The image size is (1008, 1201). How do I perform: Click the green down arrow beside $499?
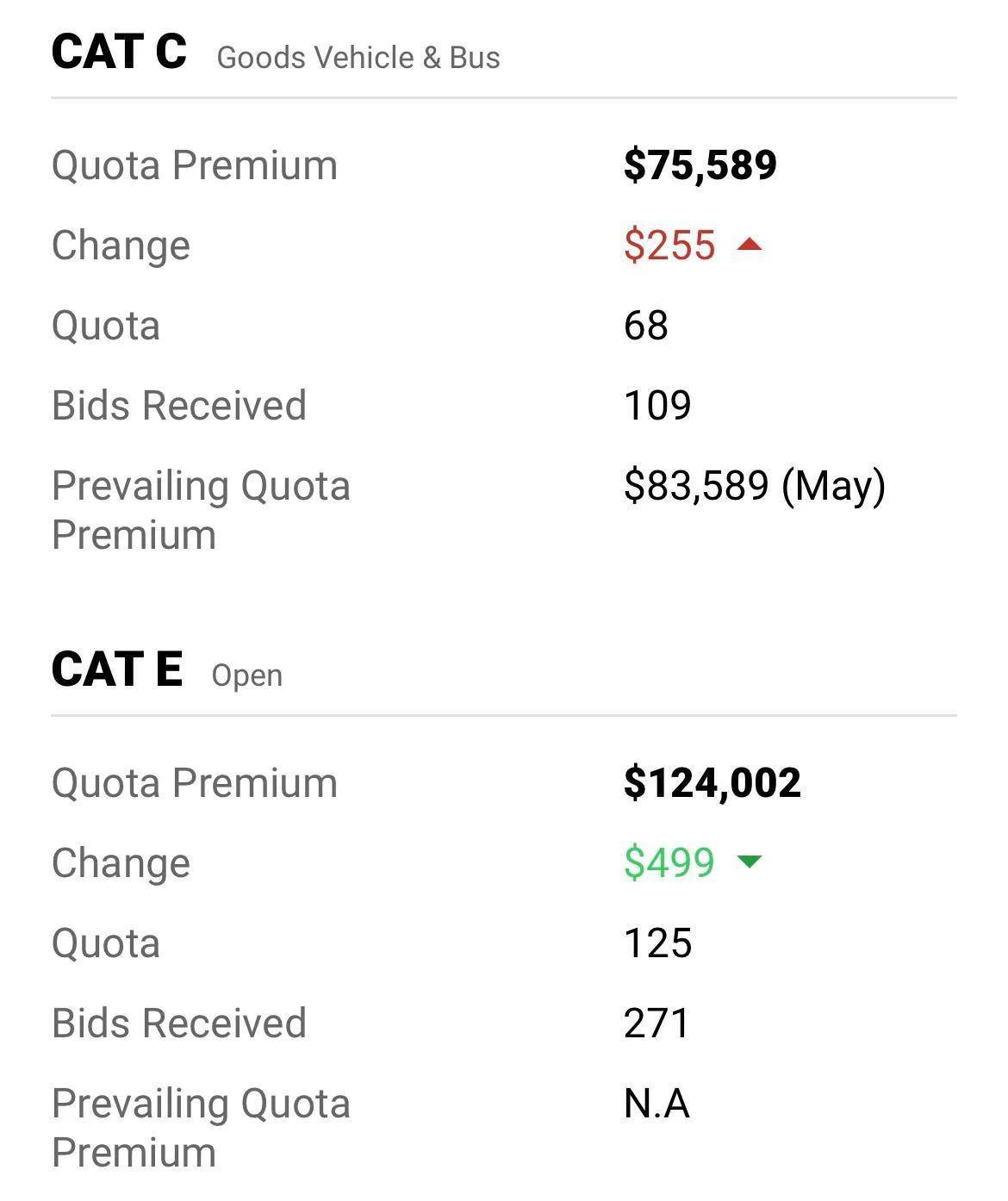(750, 862)
